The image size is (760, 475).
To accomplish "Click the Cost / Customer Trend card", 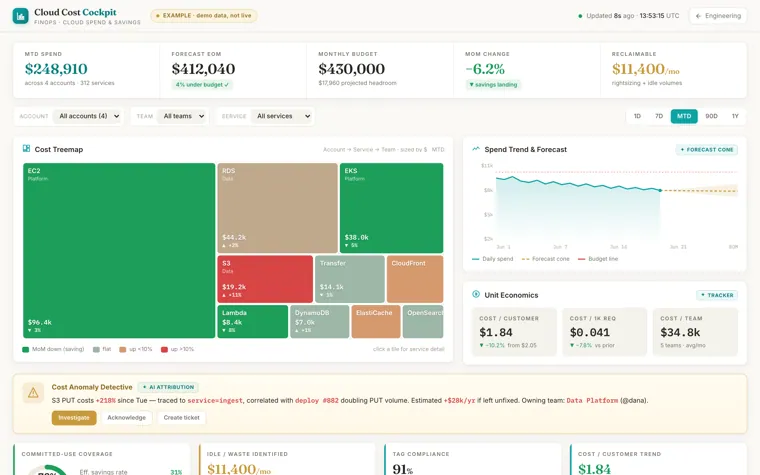I will pos(658,459).
